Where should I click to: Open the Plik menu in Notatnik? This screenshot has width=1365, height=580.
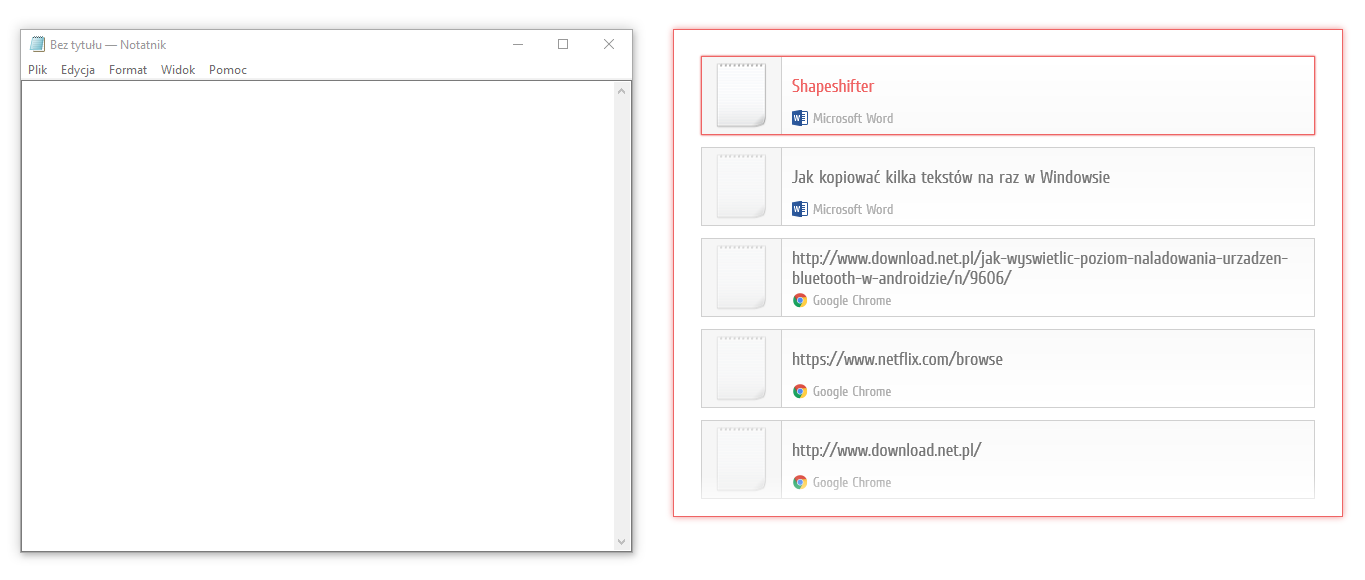[x=38, y=70]
